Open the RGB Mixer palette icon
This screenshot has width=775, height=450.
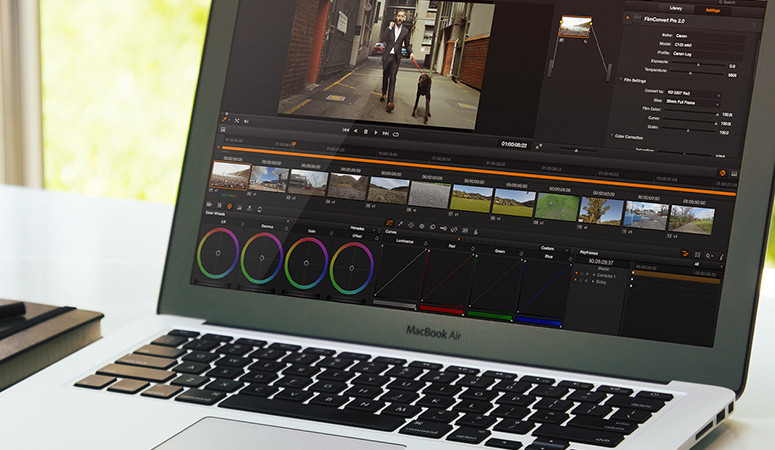[239, 207]
